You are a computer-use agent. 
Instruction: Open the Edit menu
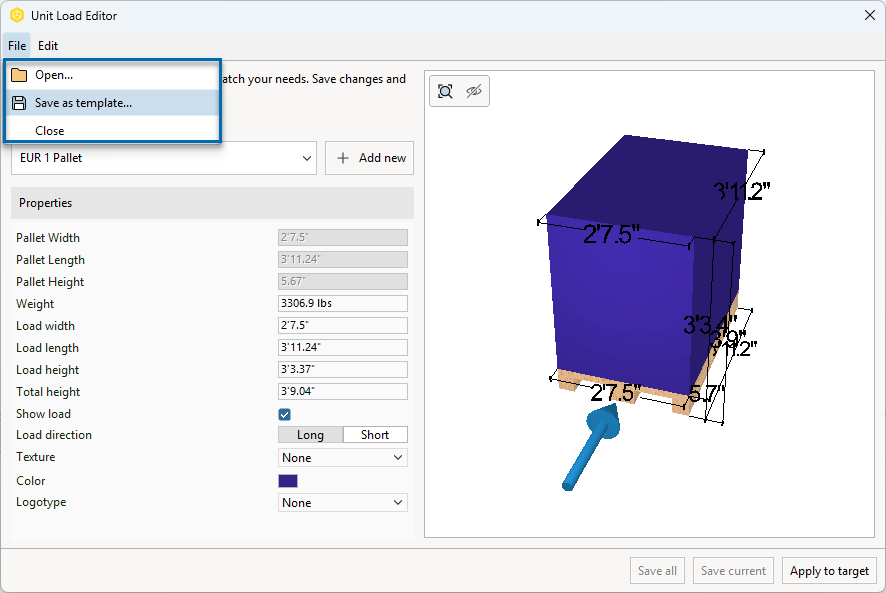pos(48,46)
